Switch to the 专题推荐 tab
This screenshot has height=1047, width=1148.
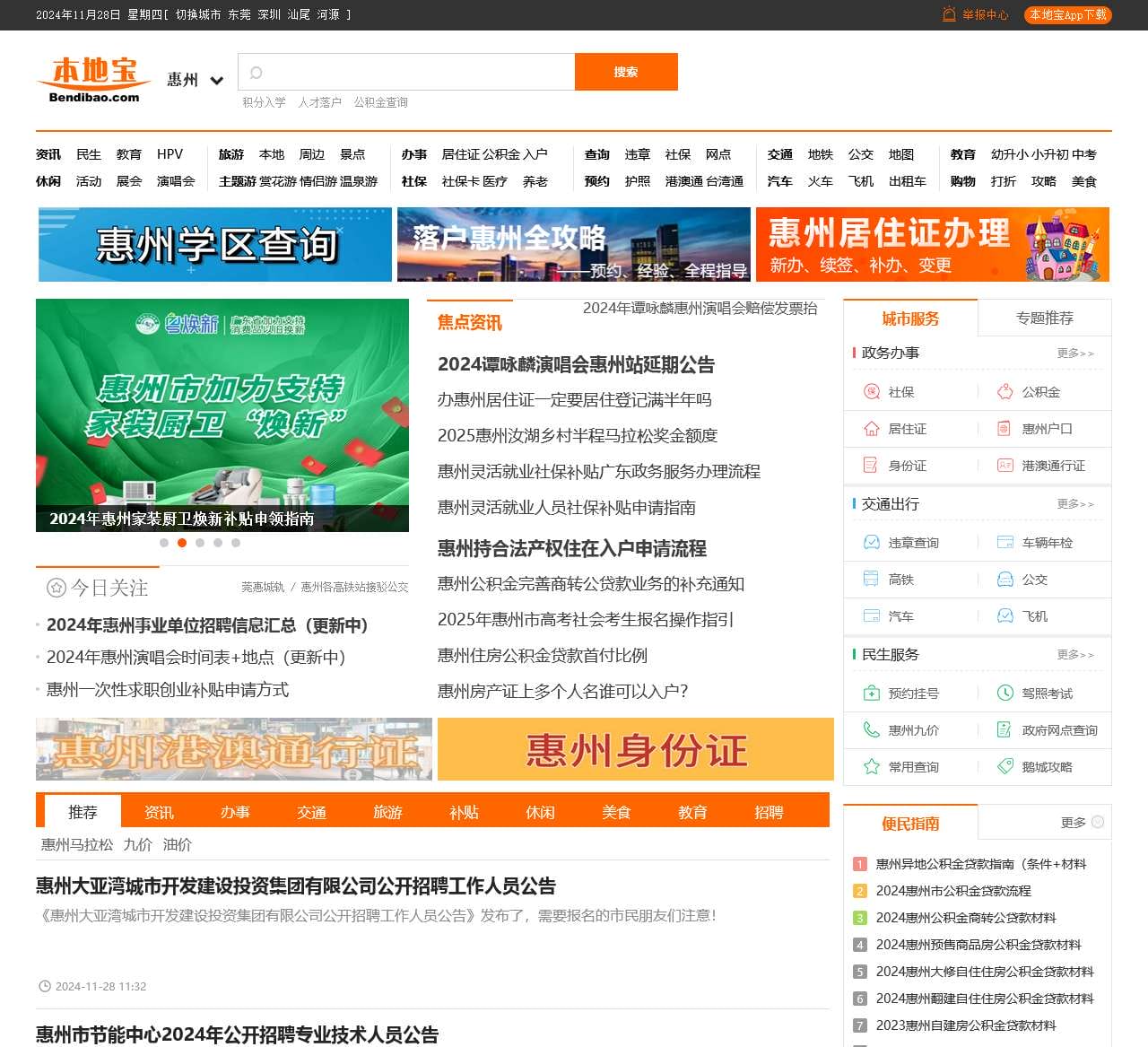[x=1046, y=318]
